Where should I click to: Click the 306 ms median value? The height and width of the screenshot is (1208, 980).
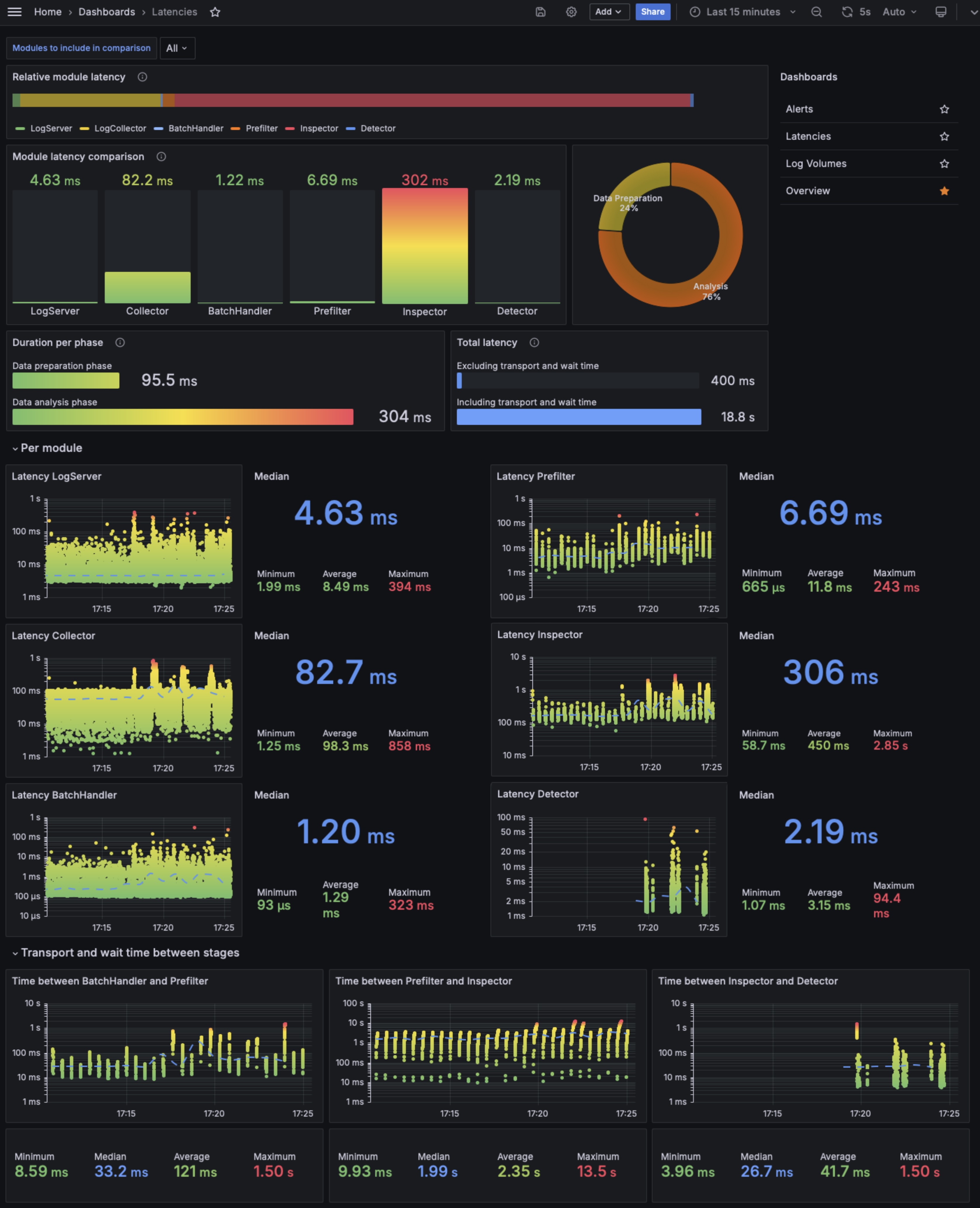(830, 672)
